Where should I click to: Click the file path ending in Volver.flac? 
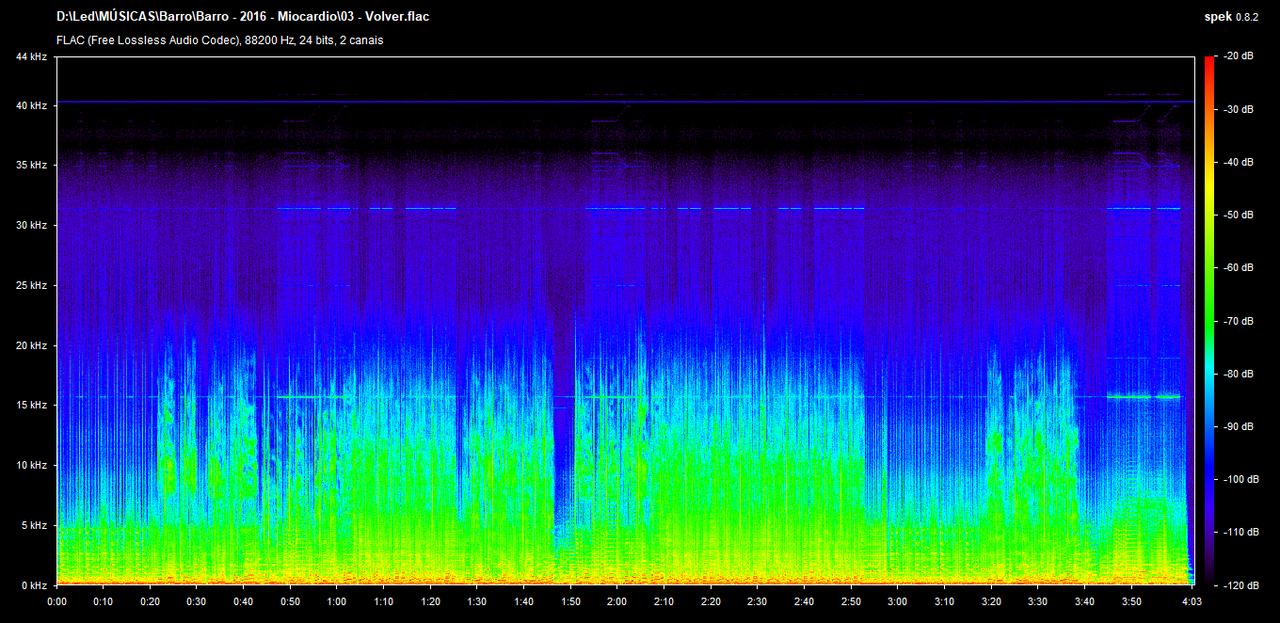(x=244, y=17)
